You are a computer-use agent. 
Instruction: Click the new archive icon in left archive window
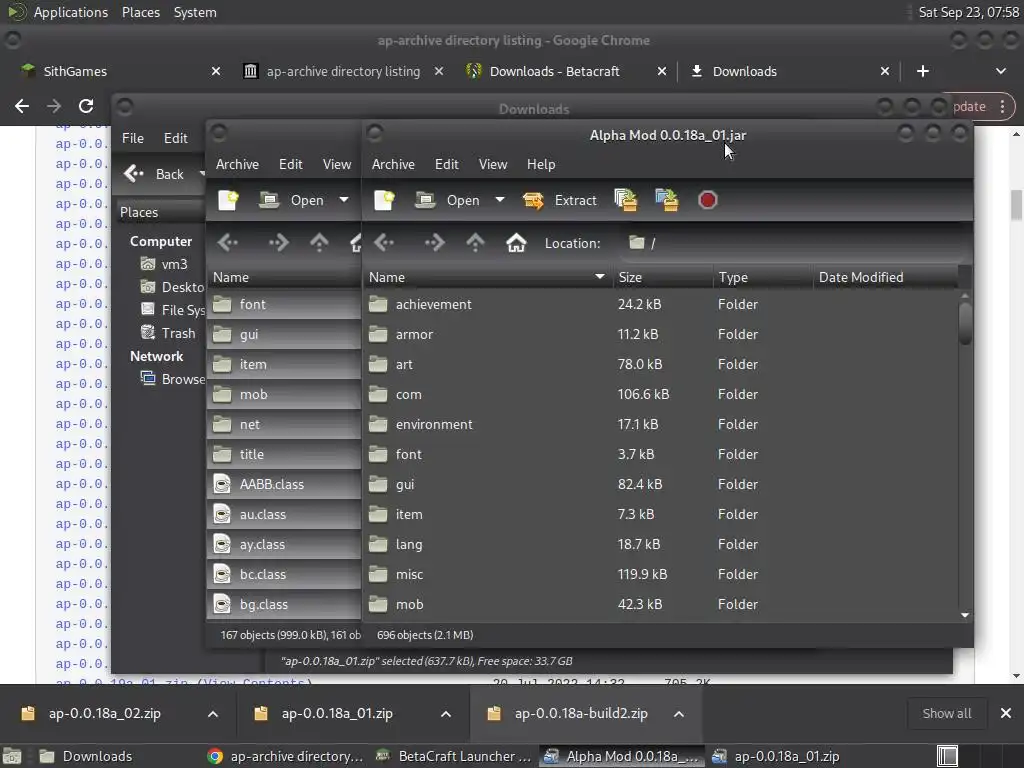pos(228,200)
